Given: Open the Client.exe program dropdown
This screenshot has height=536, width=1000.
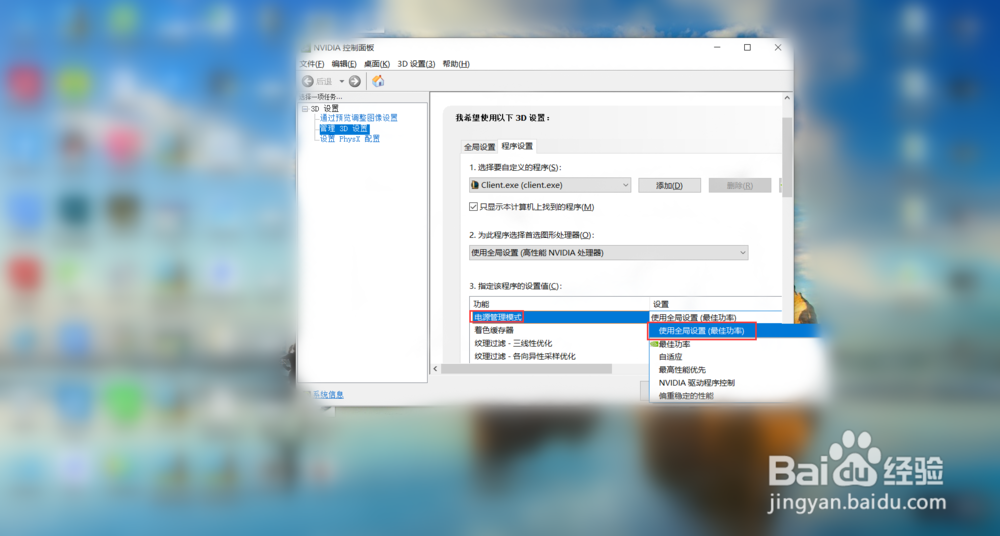Looking at the screenshot, I should (550, 185).
